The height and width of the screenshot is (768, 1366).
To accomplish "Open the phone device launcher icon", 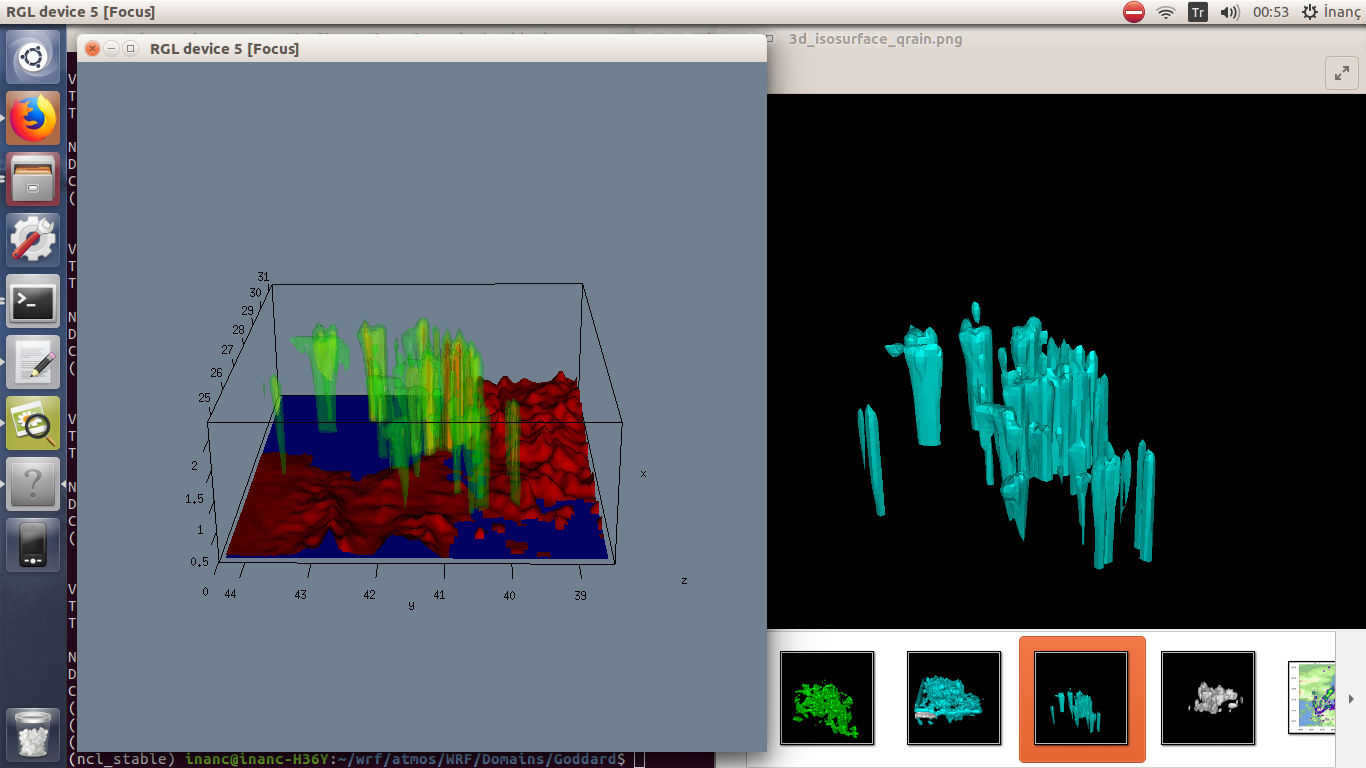I will tap(33, 545).
